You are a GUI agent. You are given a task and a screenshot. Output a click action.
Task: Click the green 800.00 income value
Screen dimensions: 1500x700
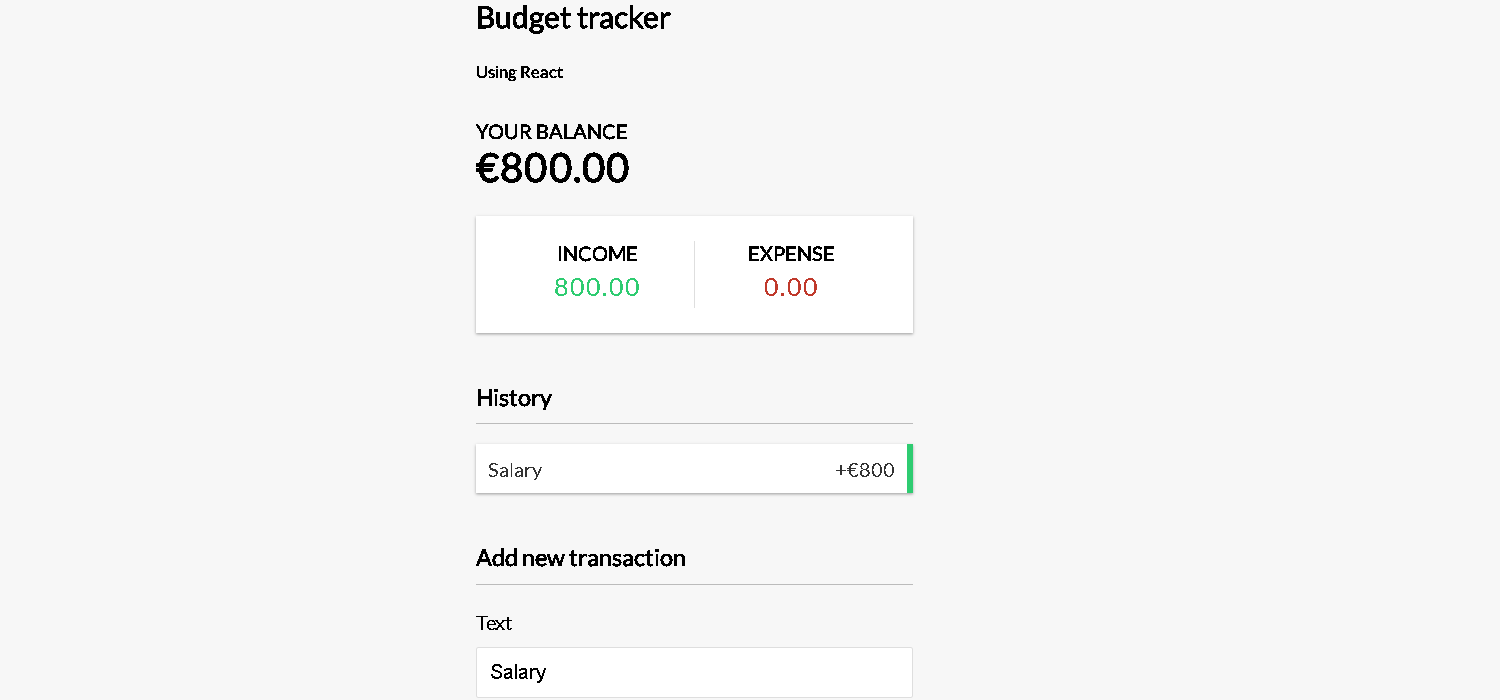tap(597, 287)
